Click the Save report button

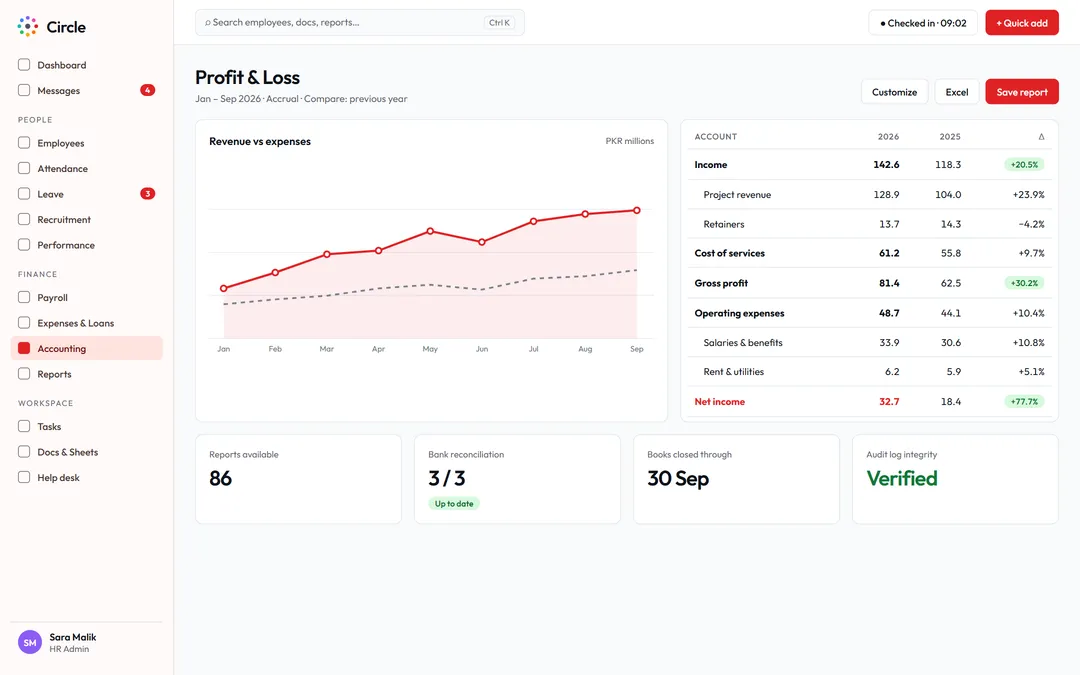[1021, 92]
